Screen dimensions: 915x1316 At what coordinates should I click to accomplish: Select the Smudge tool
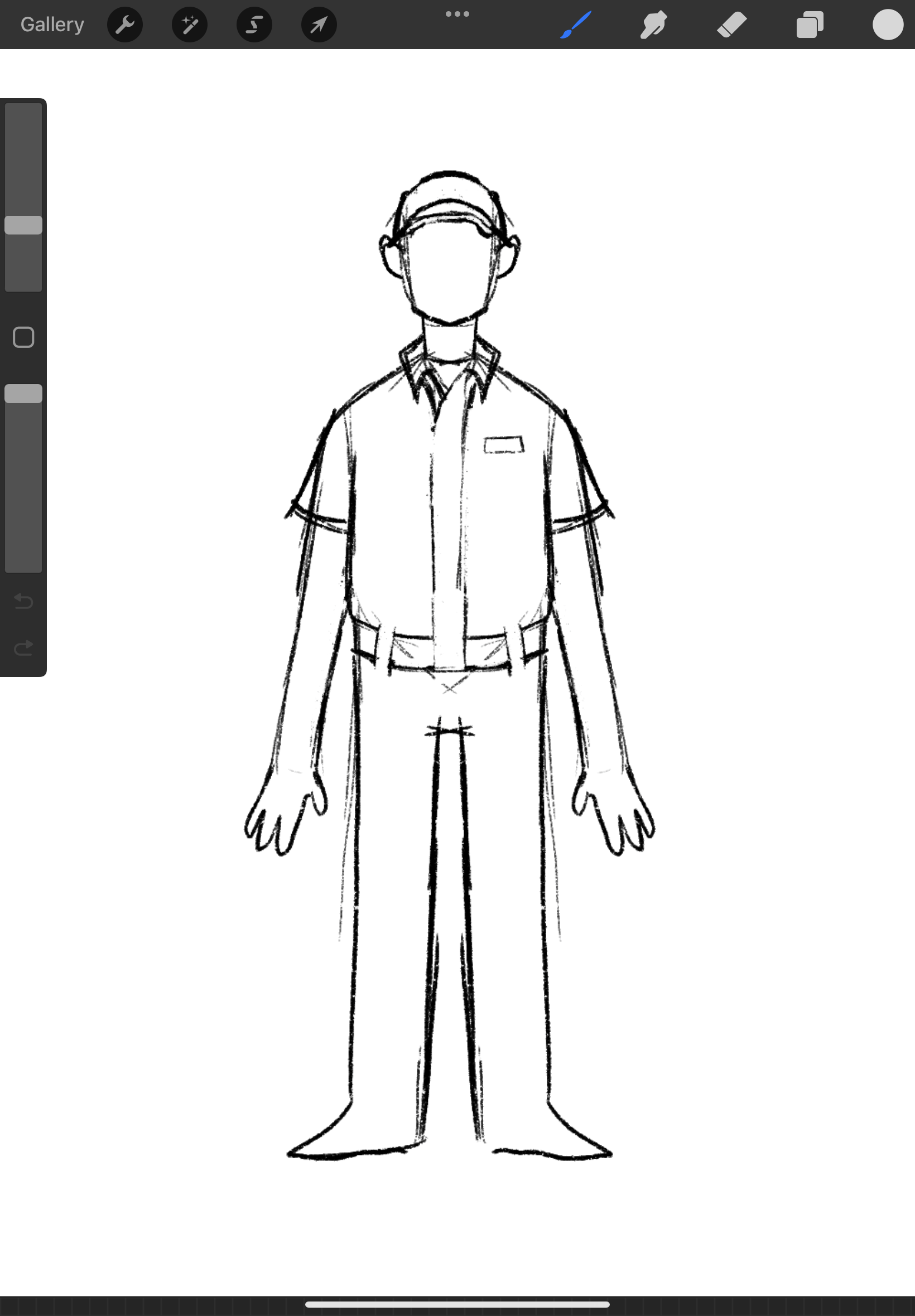point(653,25)
